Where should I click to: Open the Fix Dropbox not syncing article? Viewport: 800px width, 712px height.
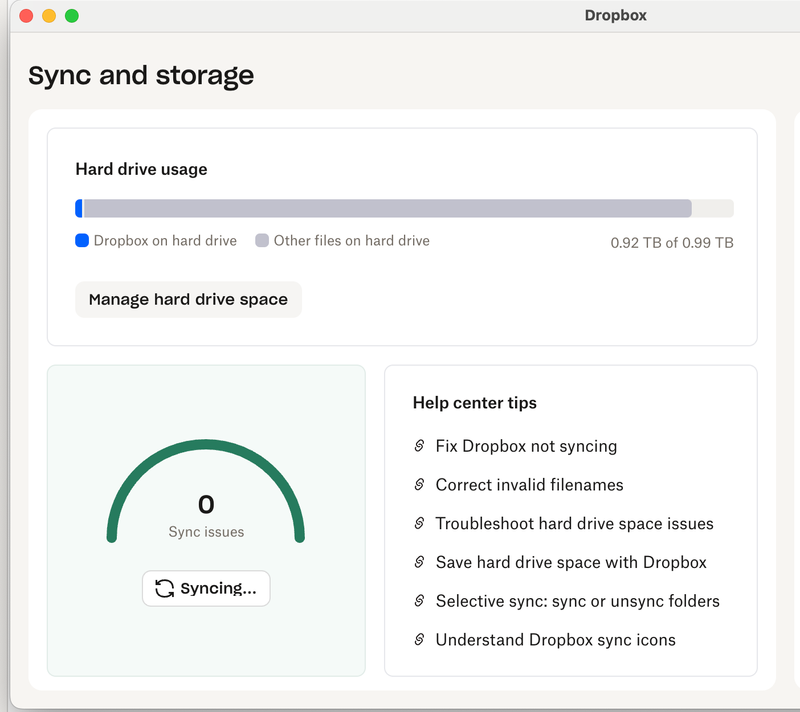(x=526, y=446)
